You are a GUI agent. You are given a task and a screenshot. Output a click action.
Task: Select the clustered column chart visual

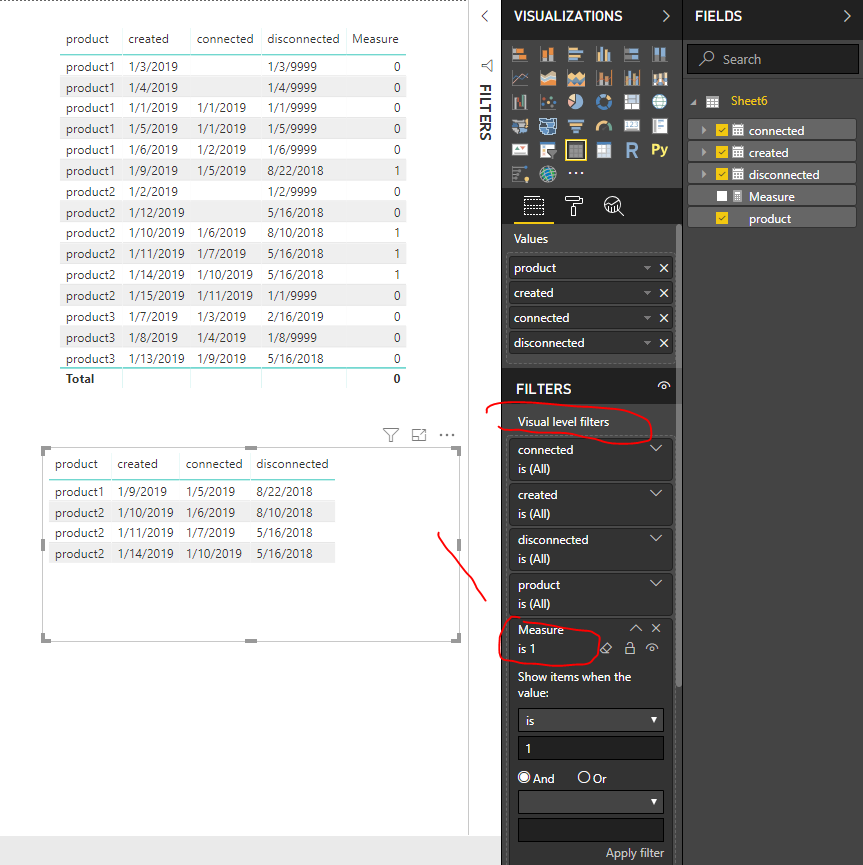(604, 54)
